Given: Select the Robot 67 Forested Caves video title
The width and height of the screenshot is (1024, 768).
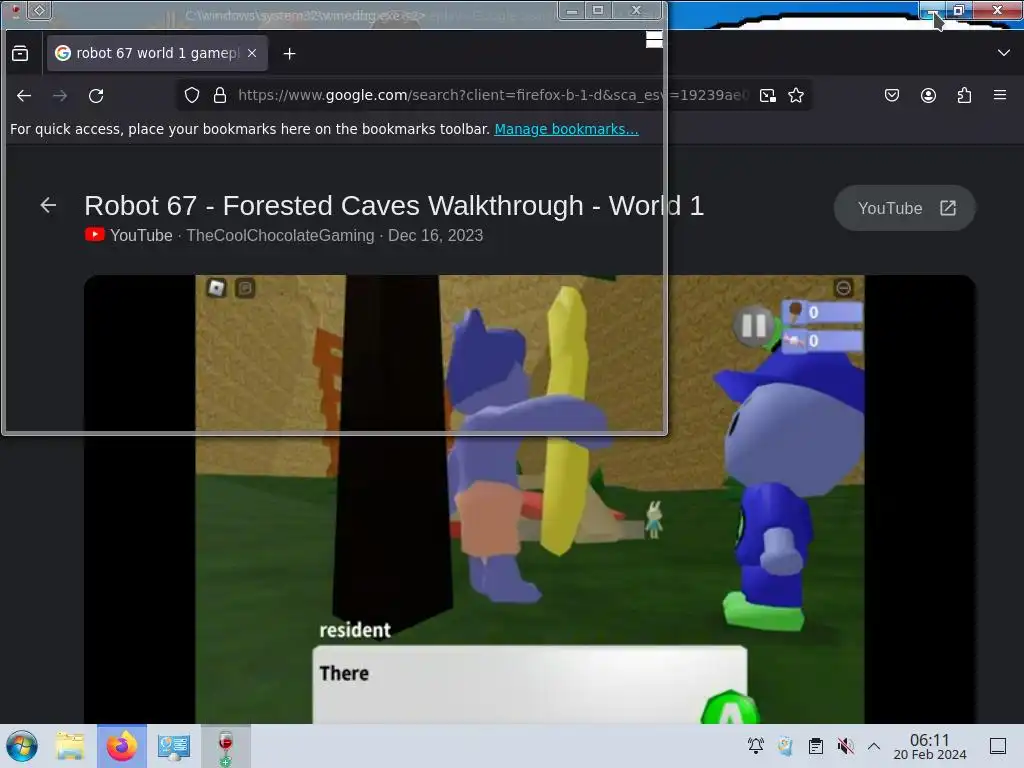Looking at the screenshot, I should point(394,206).
